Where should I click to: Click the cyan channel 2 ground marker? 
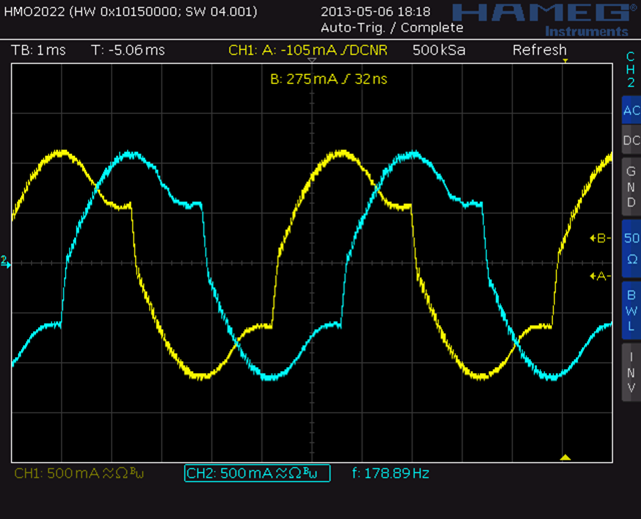click(x=6, y=262)
